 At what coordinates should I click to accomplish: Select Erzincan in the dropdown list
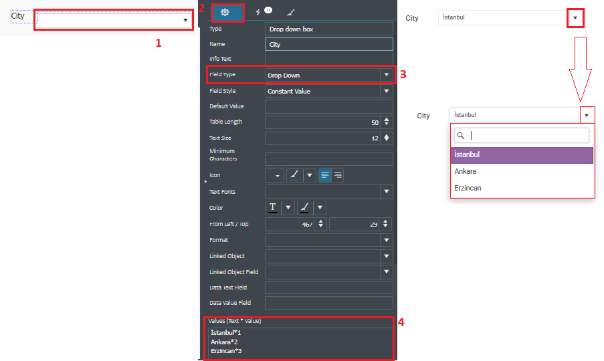(x=522, y=188)
